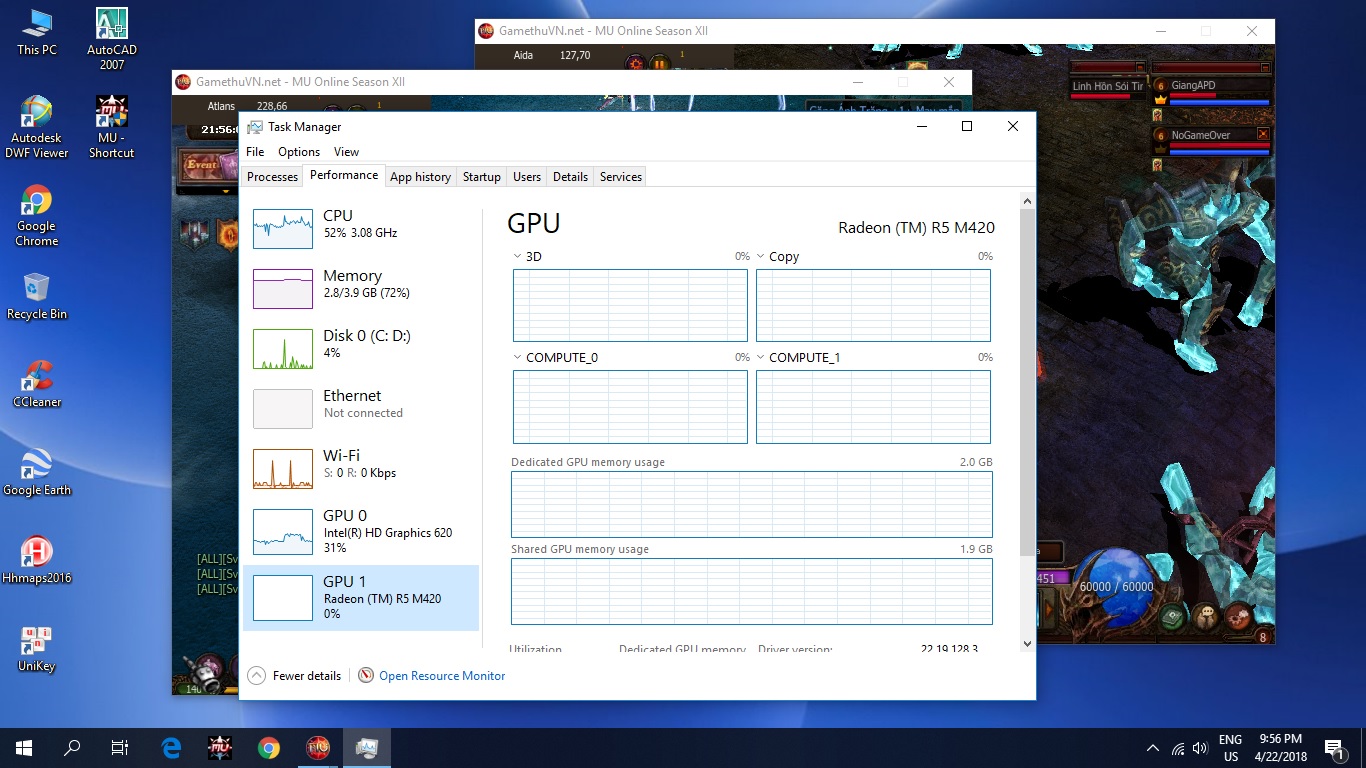The image size is (1366, 768).
Task: Select MU - Shortcut desktop icon
Action: click(x=112, y=127)
